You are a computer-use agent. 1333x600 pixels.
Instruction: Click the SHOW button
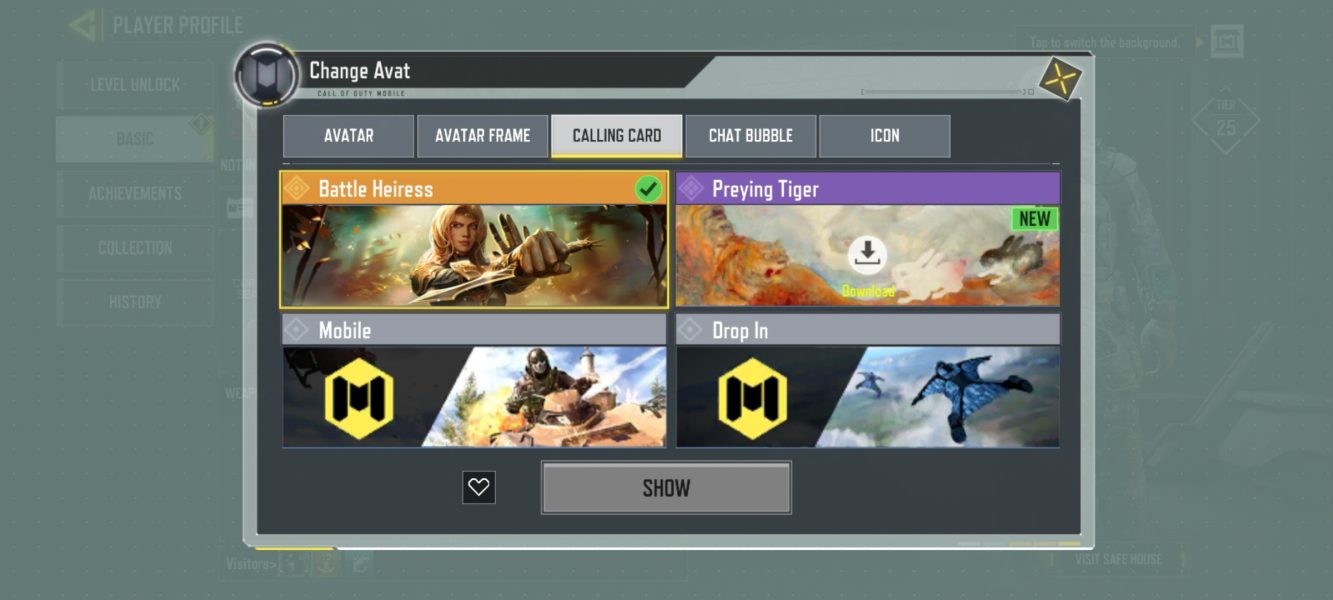pos(666,488)
